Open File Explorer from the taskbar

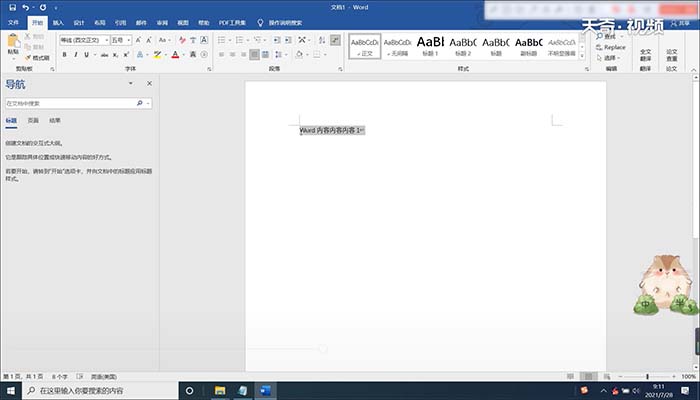click(220, 391)
